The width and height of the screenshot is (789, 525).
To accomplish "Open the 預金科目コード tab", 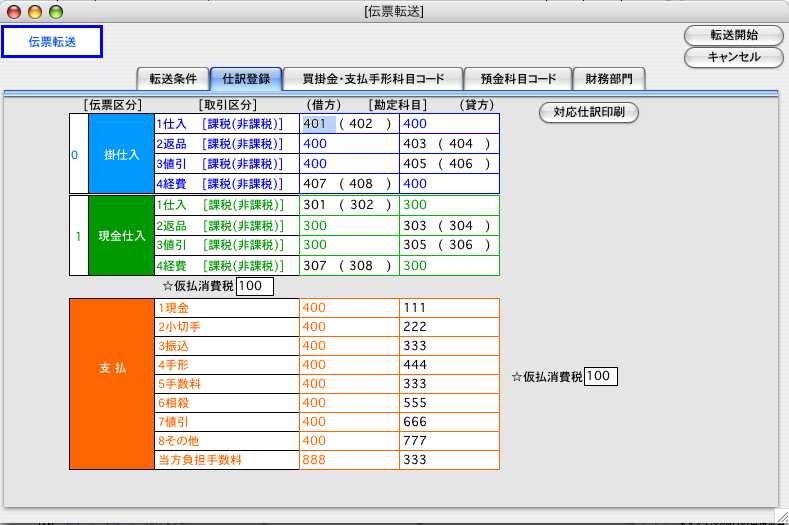I will 519,79.
